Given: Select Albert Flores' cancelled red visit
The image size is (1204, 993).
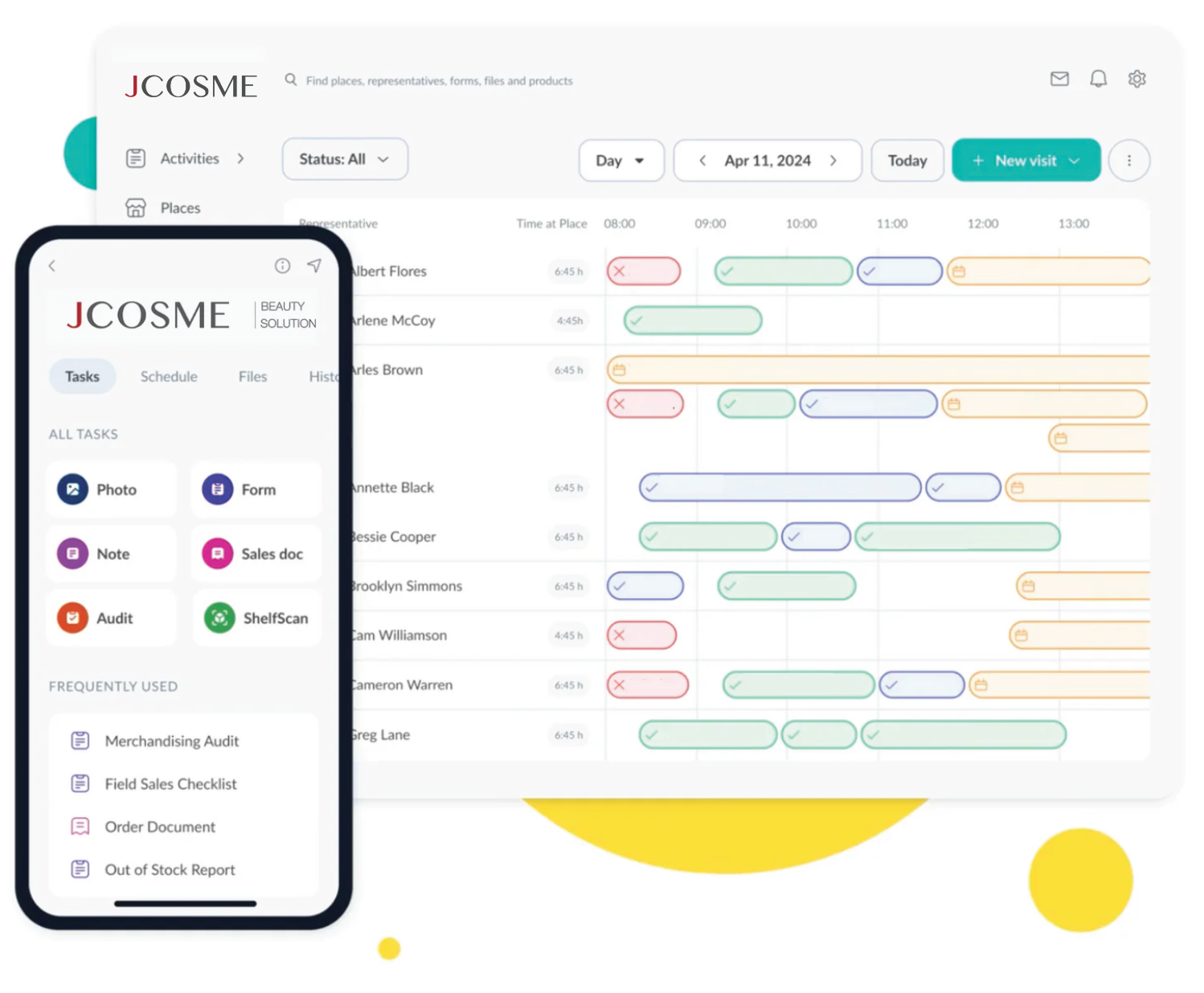Looking at the screenshot, I should point(644,272).
